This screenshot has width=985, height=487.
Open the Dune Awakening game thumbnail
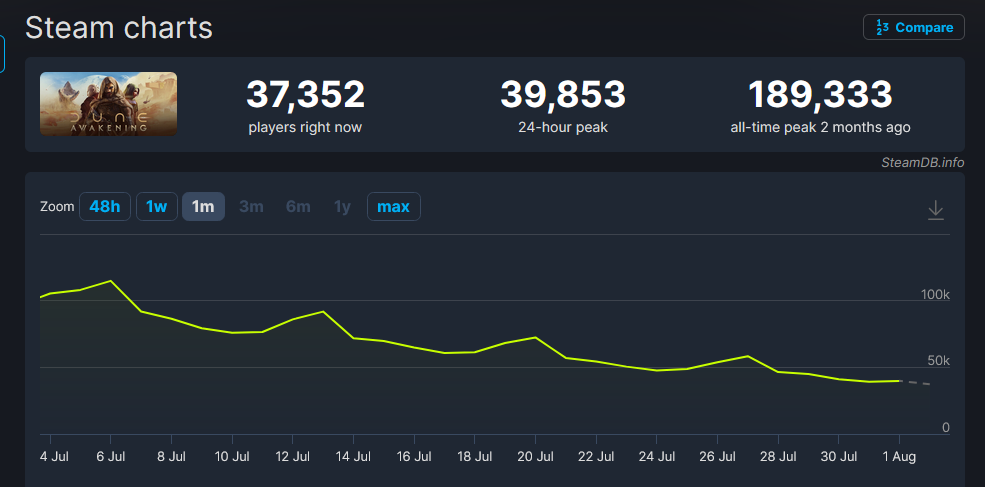[x=109, y=104]
